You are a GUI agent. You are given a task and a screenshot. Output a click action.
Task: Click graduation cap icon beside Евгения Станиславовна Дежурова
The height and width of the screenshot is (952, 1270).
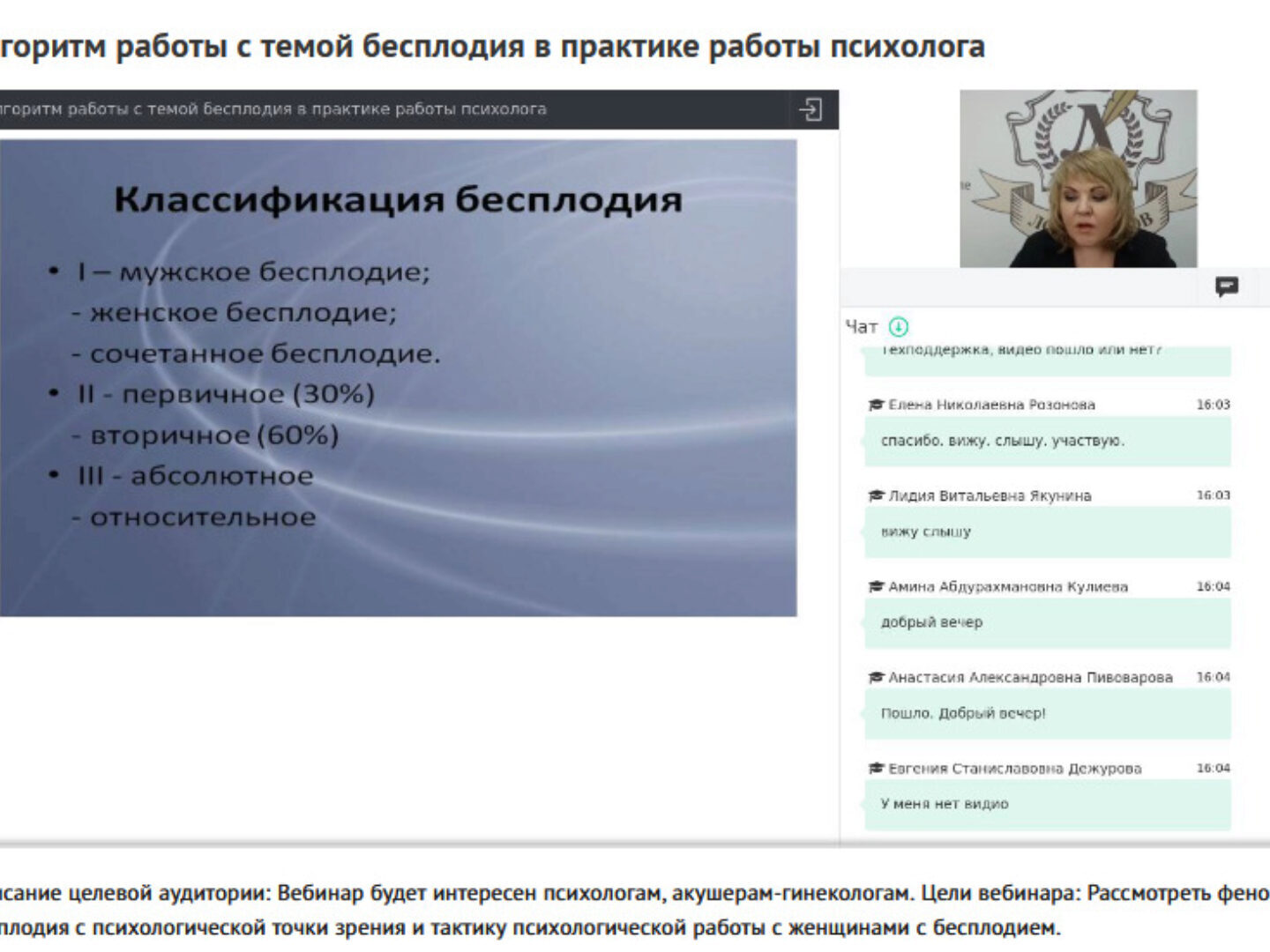876,769
